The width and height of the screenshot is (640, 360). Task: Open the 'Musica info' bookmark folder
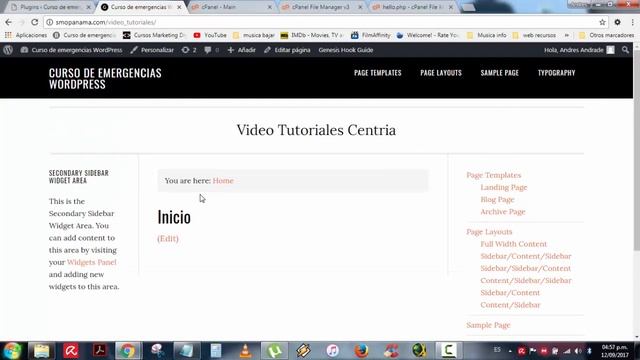[487, 36]
